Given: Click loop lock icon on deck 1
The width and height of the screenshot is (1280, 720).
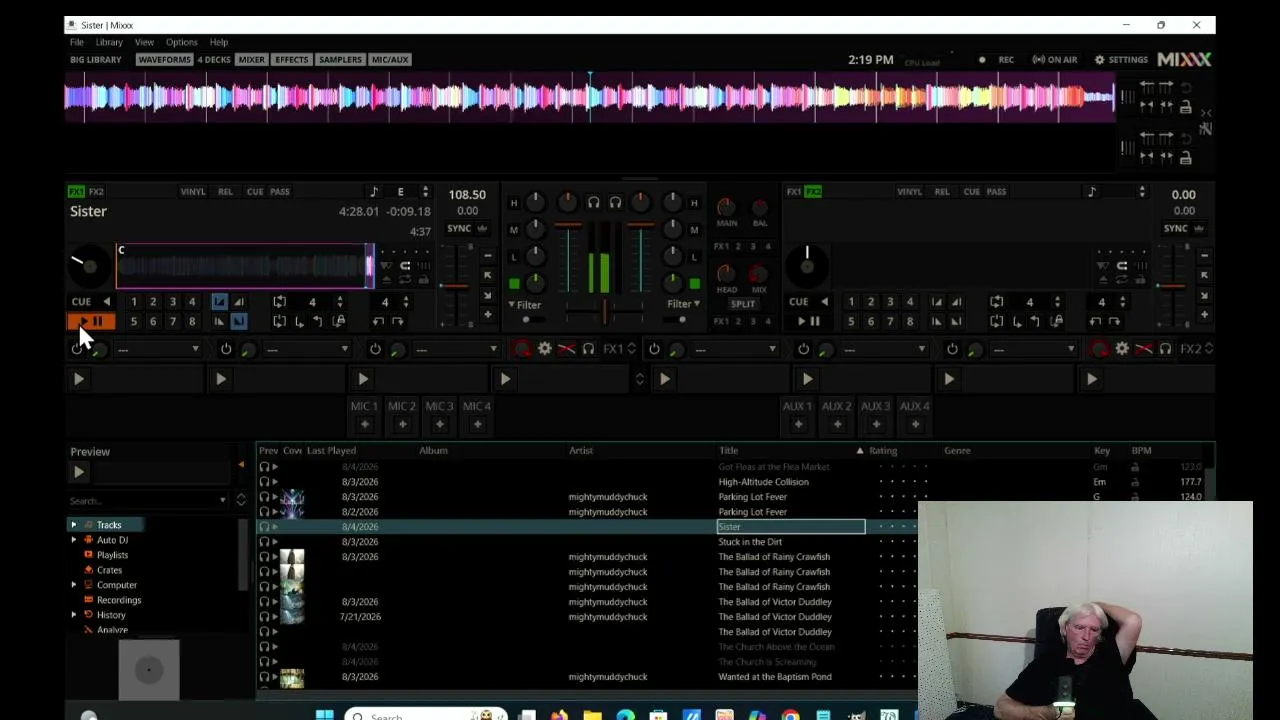Looking at the screenshot, I should [339, 321].
